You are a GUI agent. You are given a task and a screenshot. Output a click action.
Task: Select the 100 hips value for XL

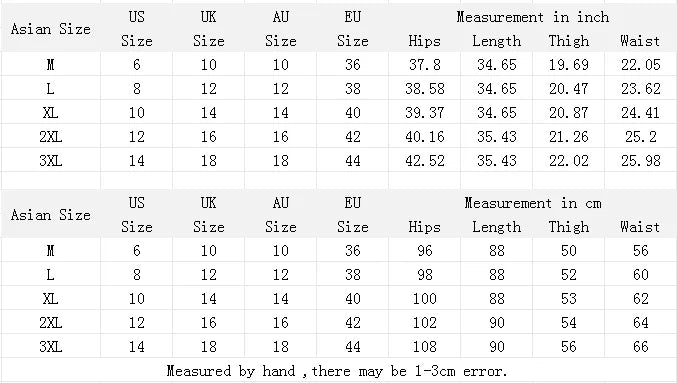425,299
